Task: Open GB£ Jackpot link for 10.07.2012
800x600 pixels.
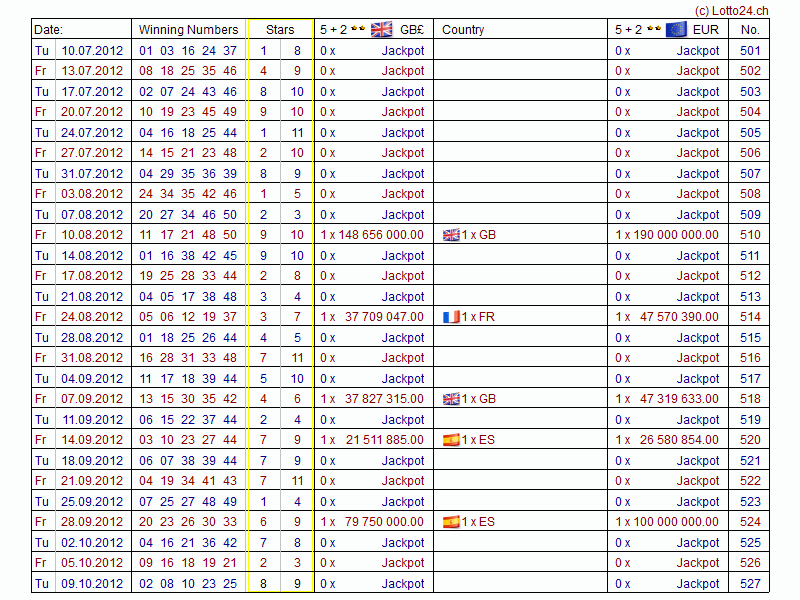Action: coord(403,50)
